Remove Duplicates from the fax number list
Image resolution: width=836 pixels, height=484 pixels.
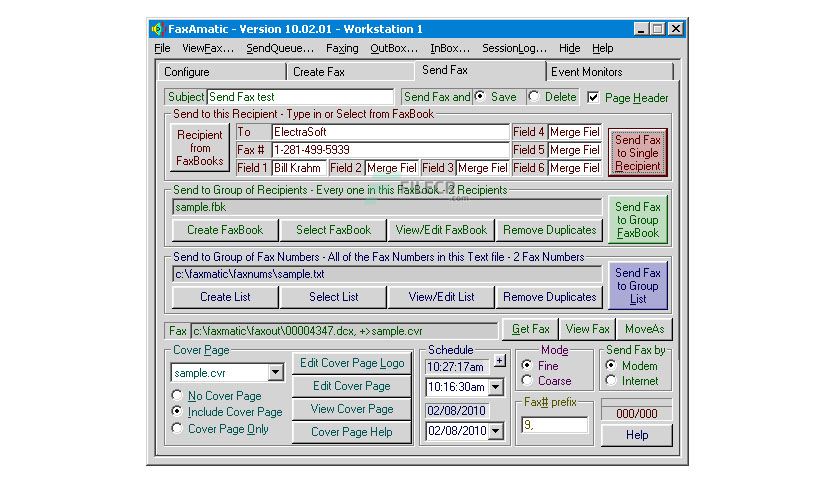point(550,297)
